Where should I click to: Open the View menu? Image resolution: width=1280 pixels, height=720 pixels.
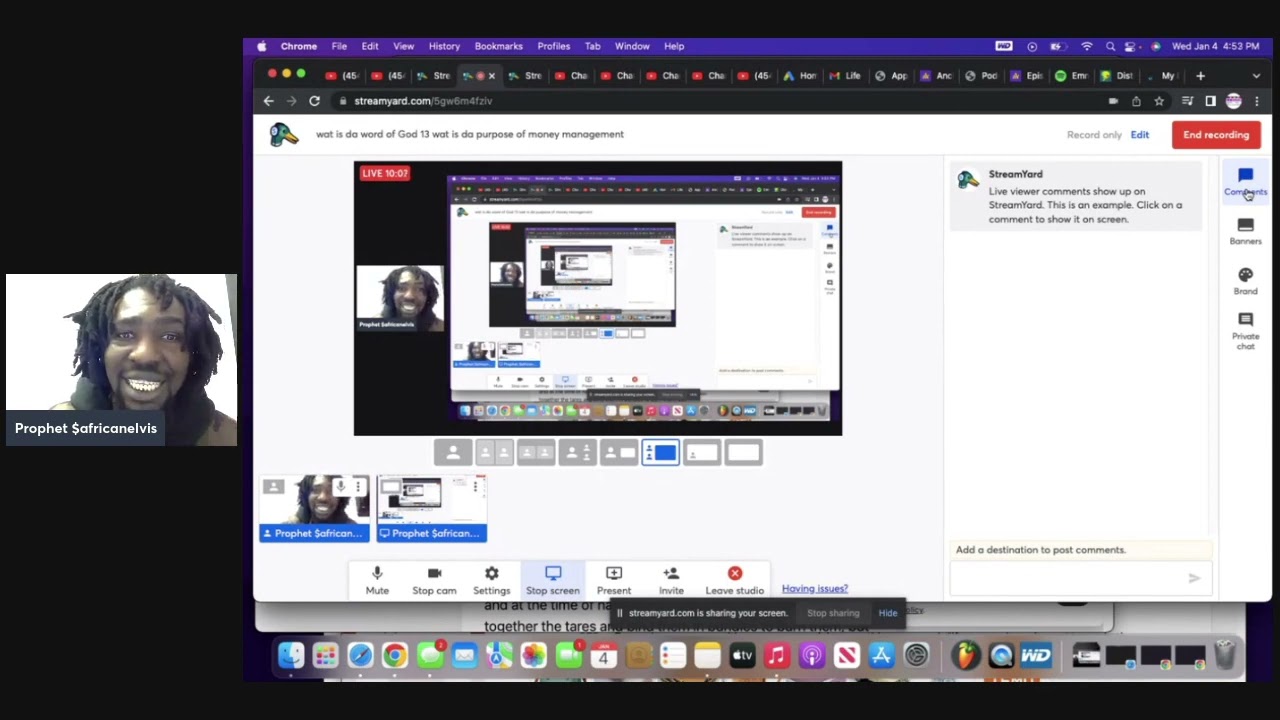click(x=403, y=46)
